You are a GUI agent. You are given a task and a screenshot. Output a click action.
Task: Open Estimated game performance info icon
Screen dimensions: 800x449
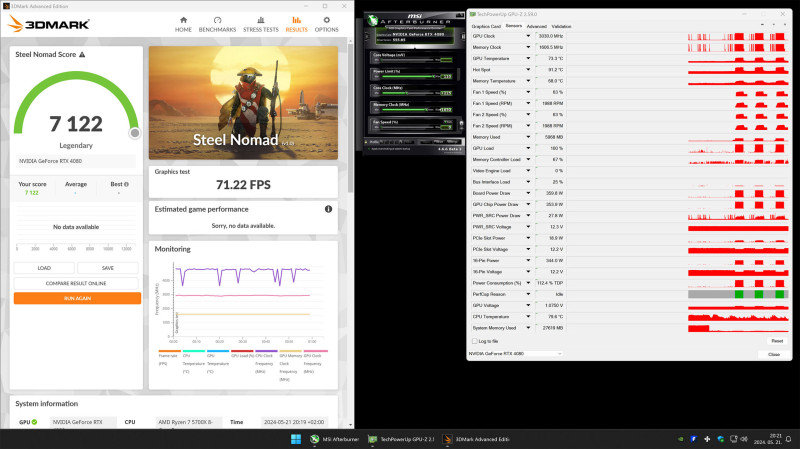328,209
